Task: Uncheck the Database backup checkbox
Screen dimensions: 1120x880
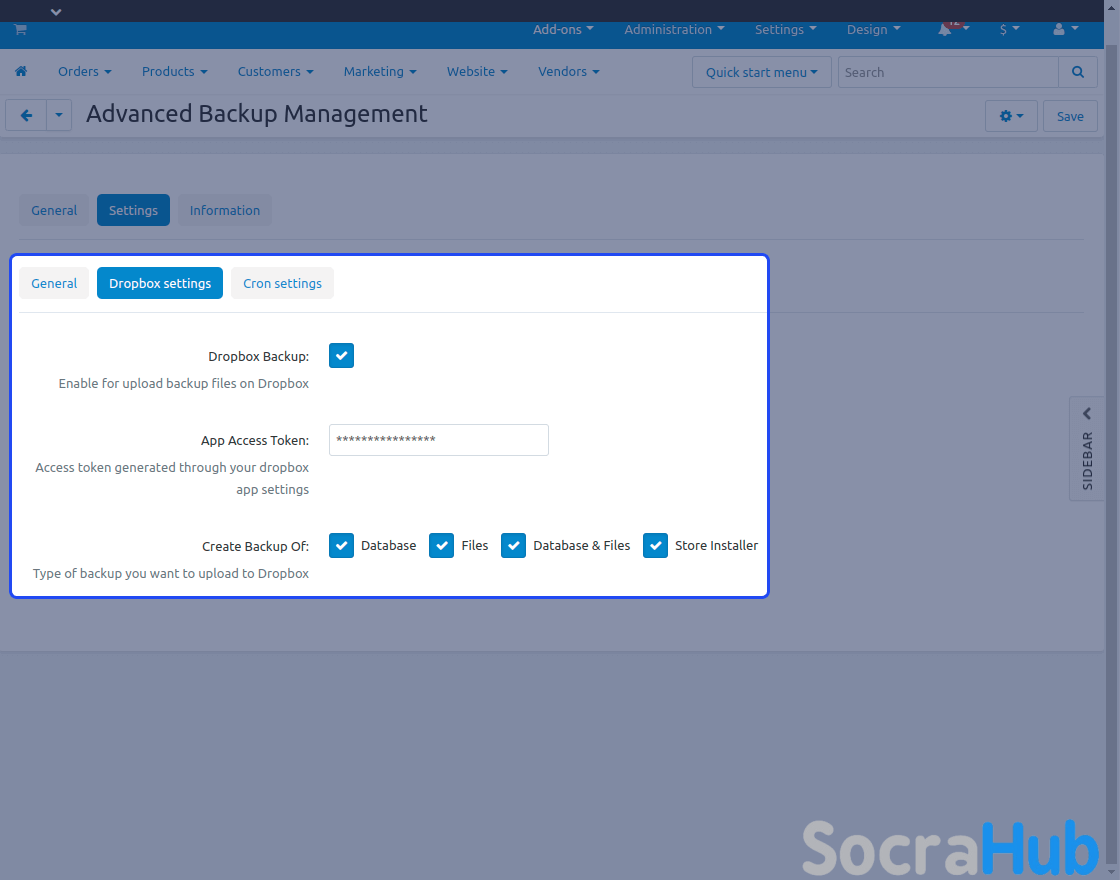Action: [341, 546]
